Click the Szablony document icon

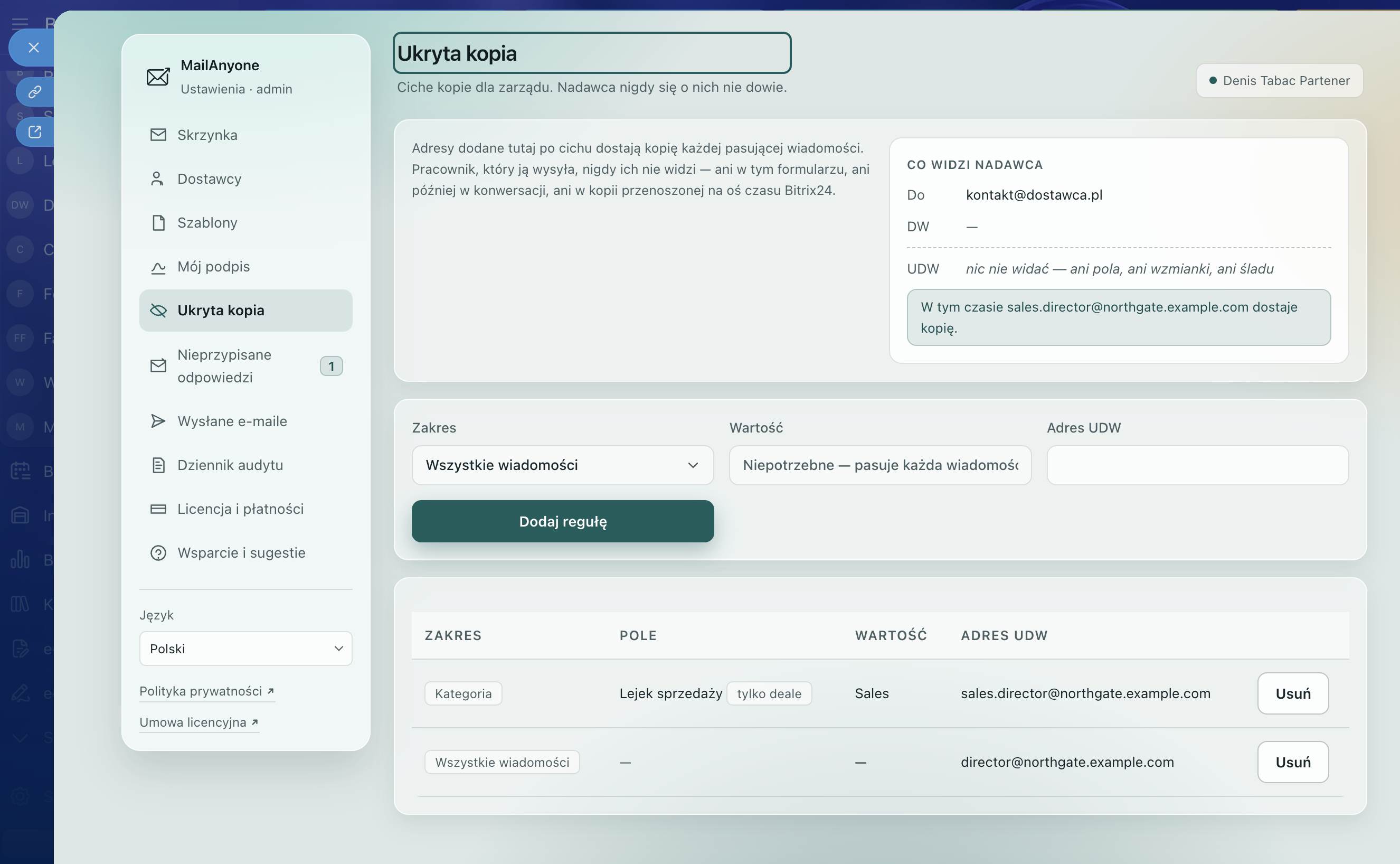[158, 223]
